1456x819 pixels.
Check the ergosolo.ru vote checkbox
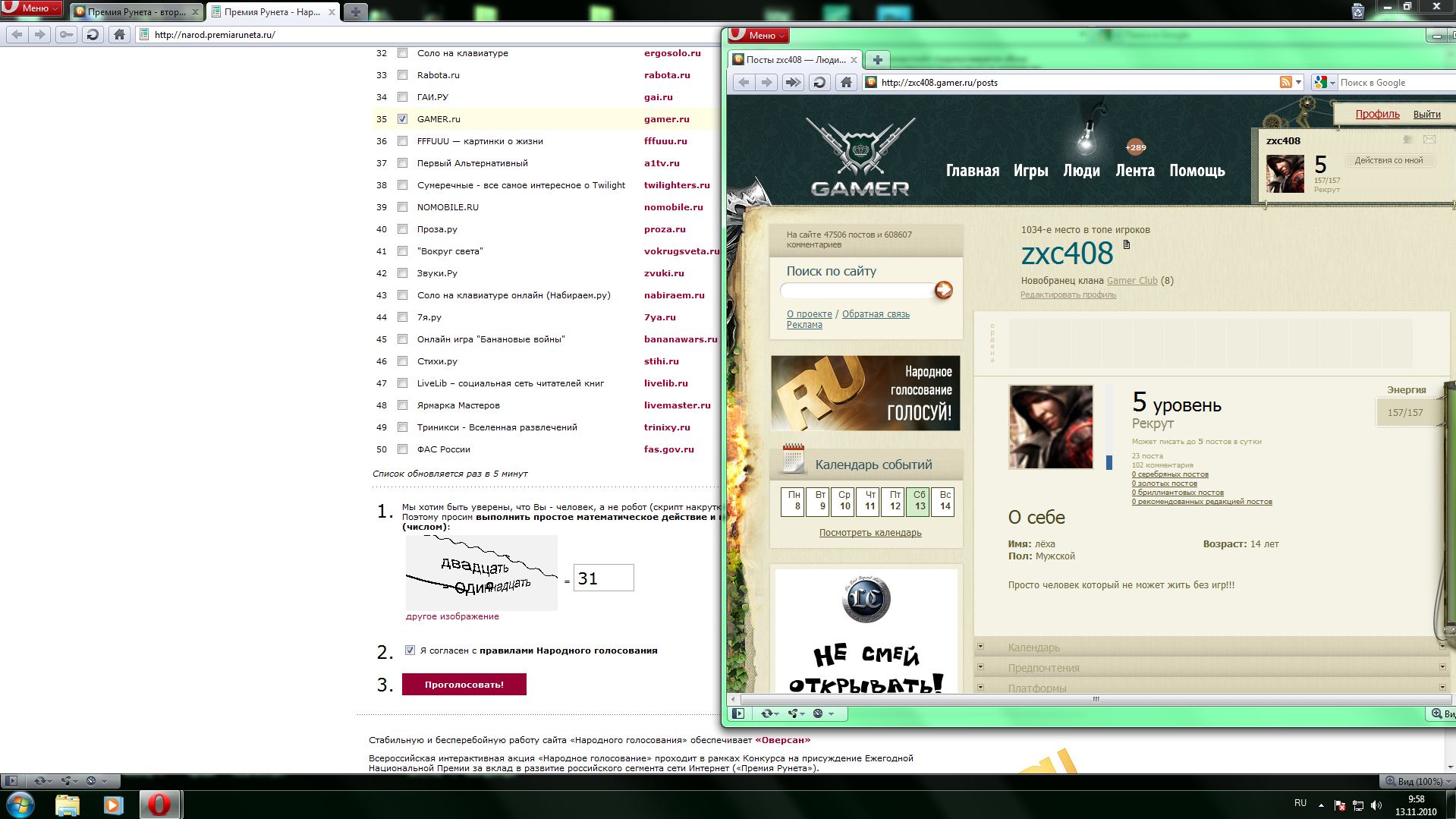[x=402, y=53]
